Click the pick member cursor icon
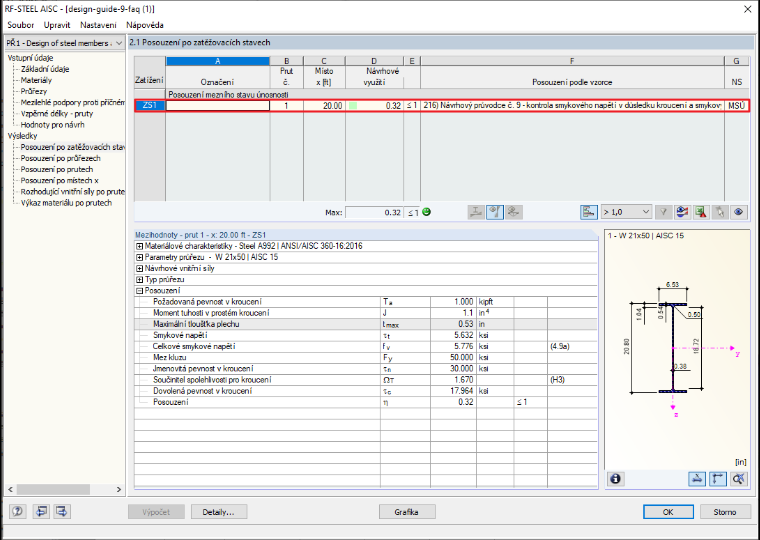The width and height of the screenshot is (760, 540). click(x=719, y=212)
